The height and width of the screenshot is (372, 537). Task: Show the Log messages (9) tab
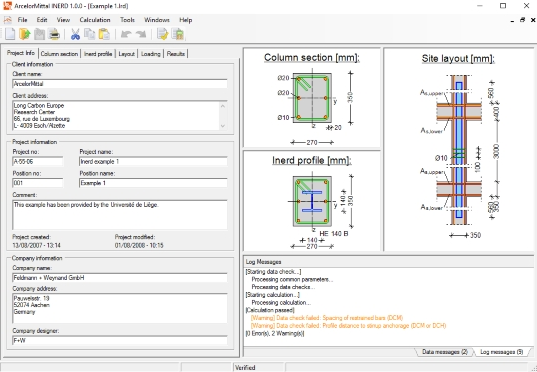coord(502,352)
